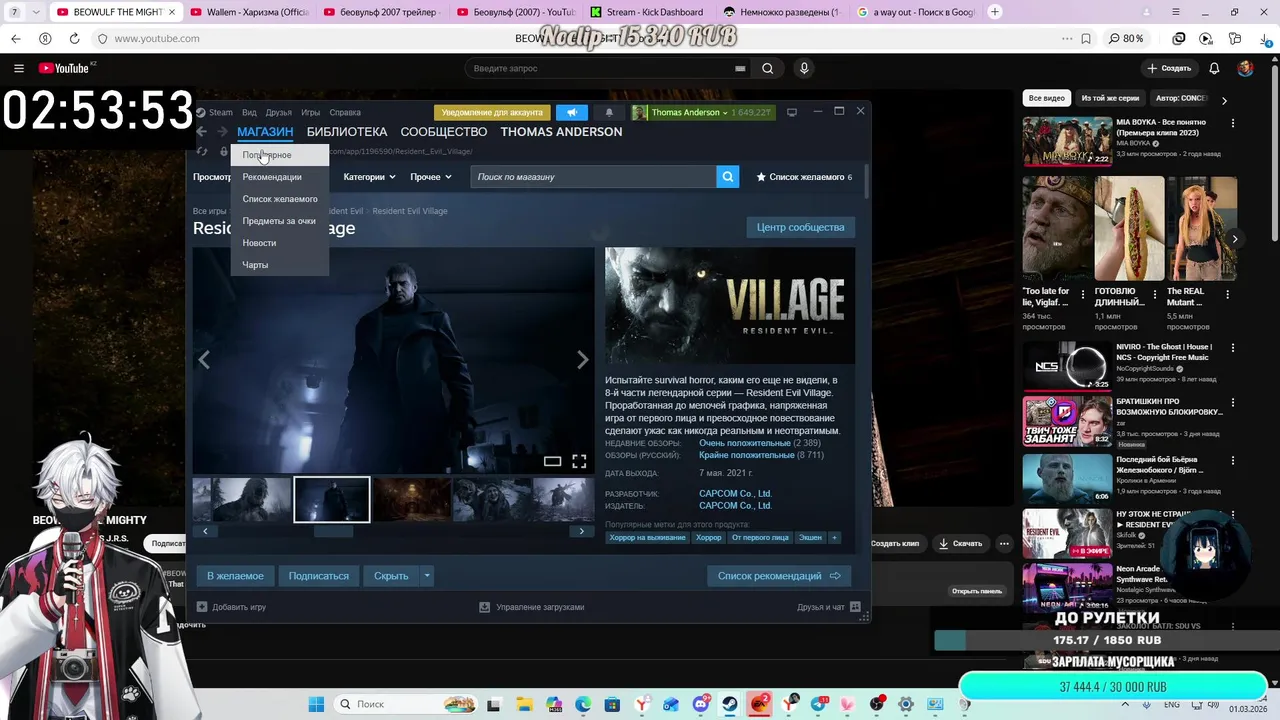Open the Steam announcements megaphone icon

(x=572, y=113)
